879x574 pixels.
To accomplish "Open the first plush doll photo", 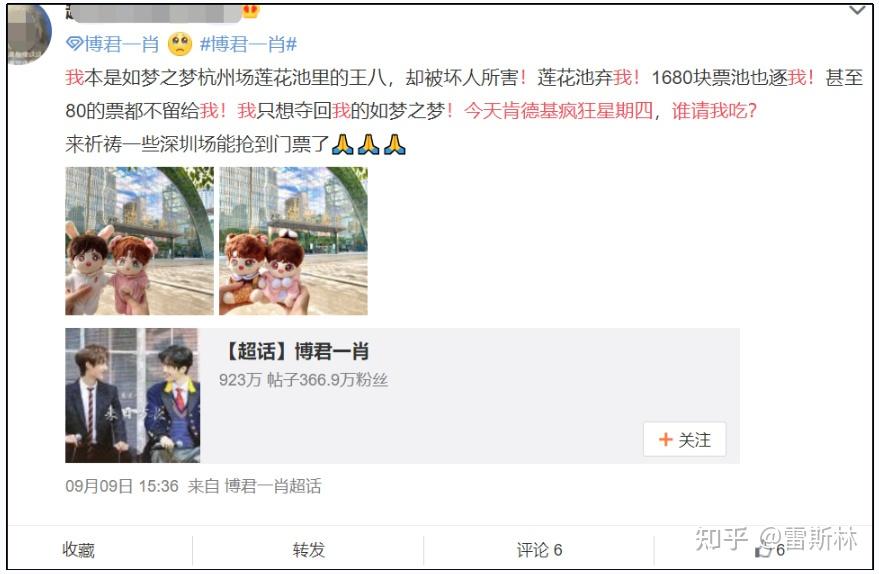I will pyautogui.click(x=140, y=241).
